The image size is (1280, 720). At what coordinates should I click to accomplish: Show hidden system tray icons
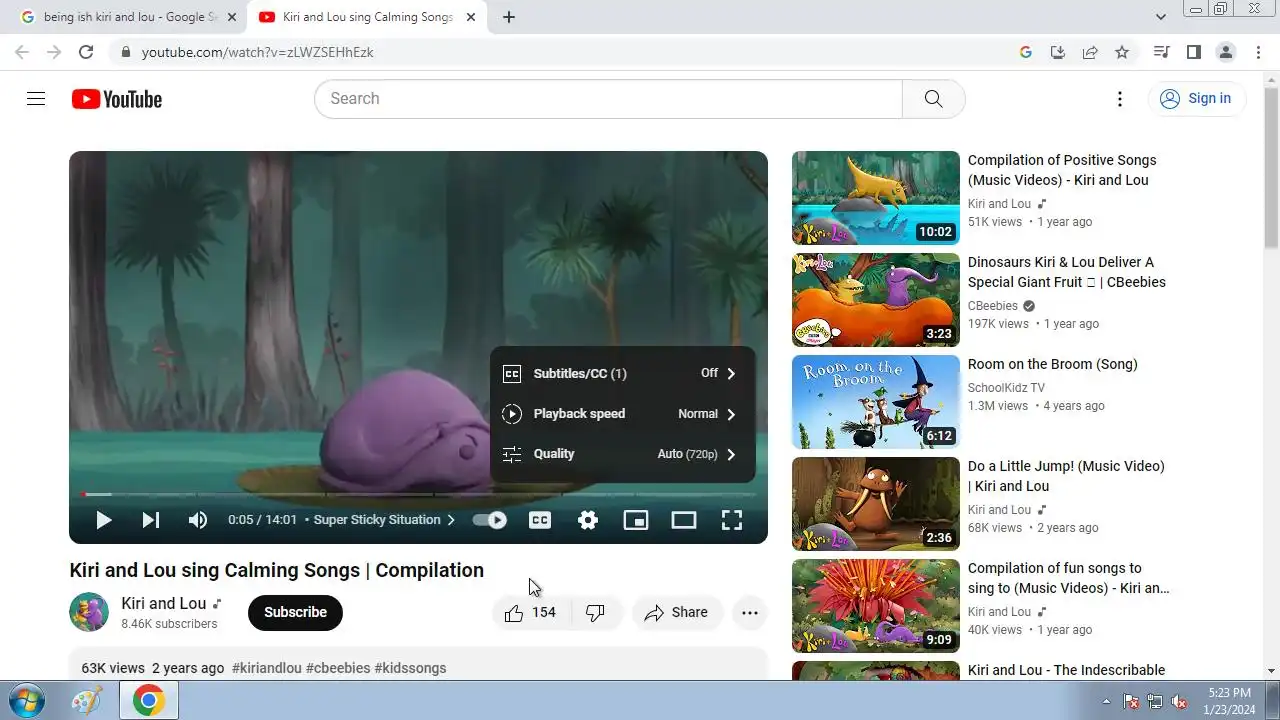point(1106,701)
